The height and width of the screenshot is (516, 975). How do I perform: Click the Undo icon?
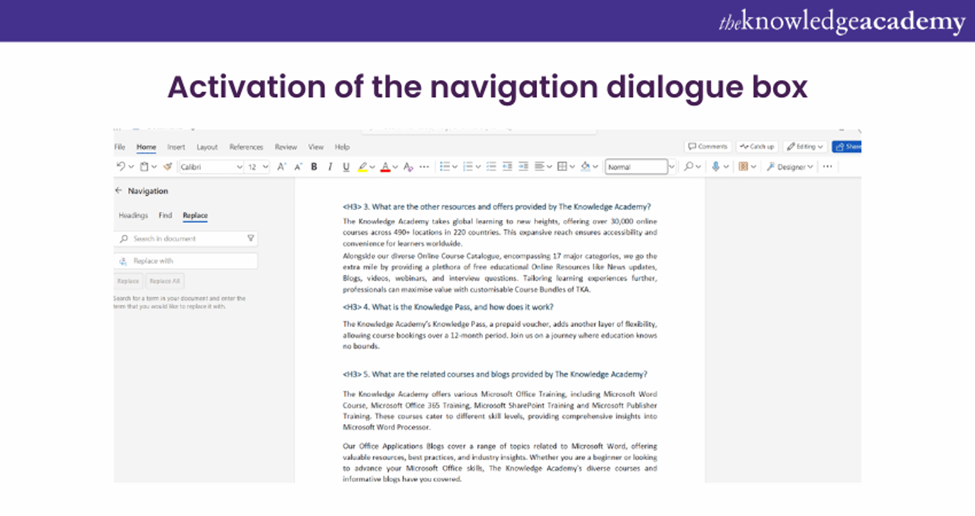coord(120,167)
